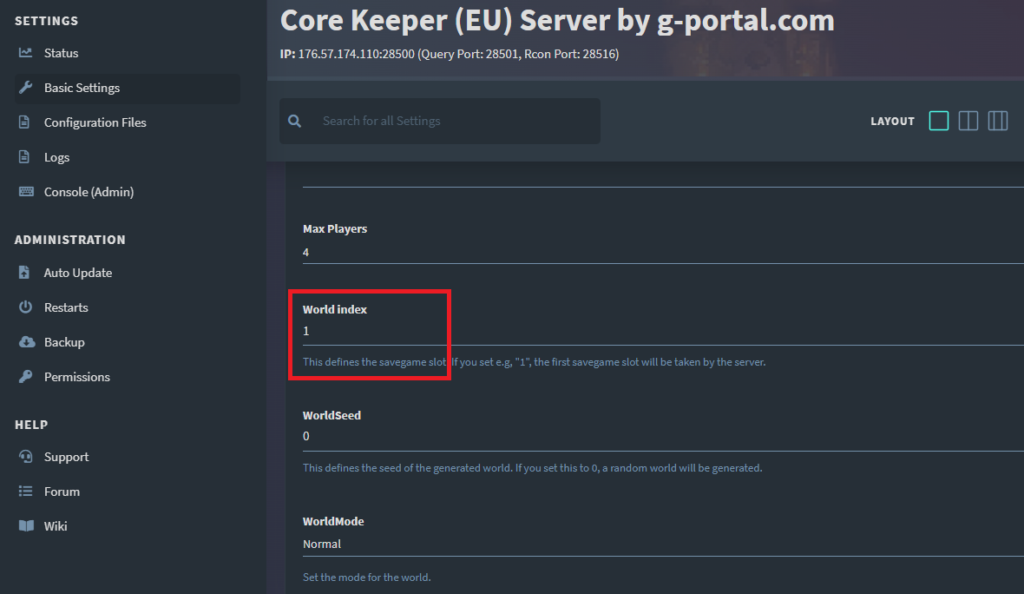1024x594 pixels.
Task: Click the Auto Update file icon
Action: [24, 272]
